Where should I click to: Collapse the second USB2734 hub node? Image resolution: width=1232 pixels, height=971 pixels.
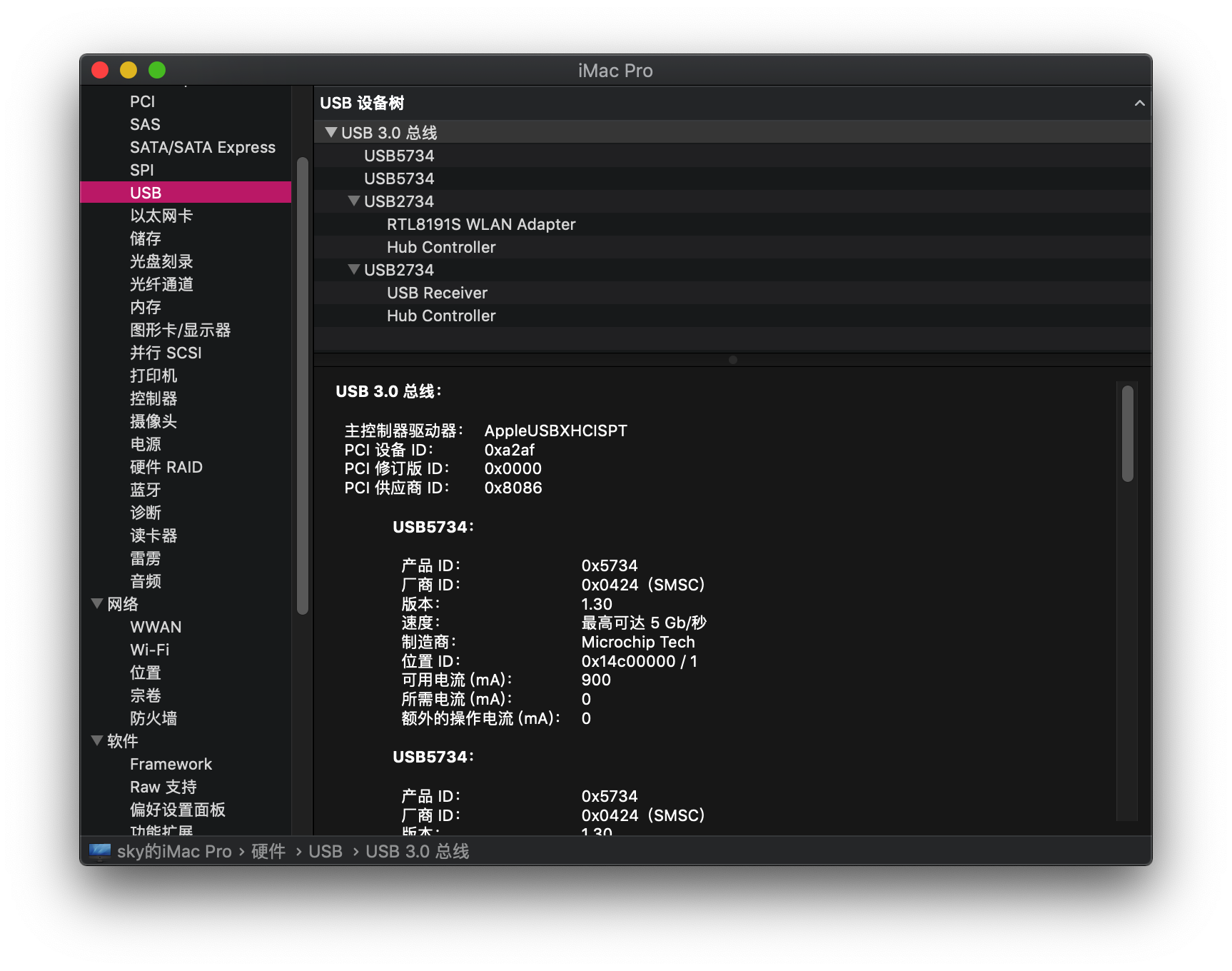pyautogui.click(x=353, y=269)
